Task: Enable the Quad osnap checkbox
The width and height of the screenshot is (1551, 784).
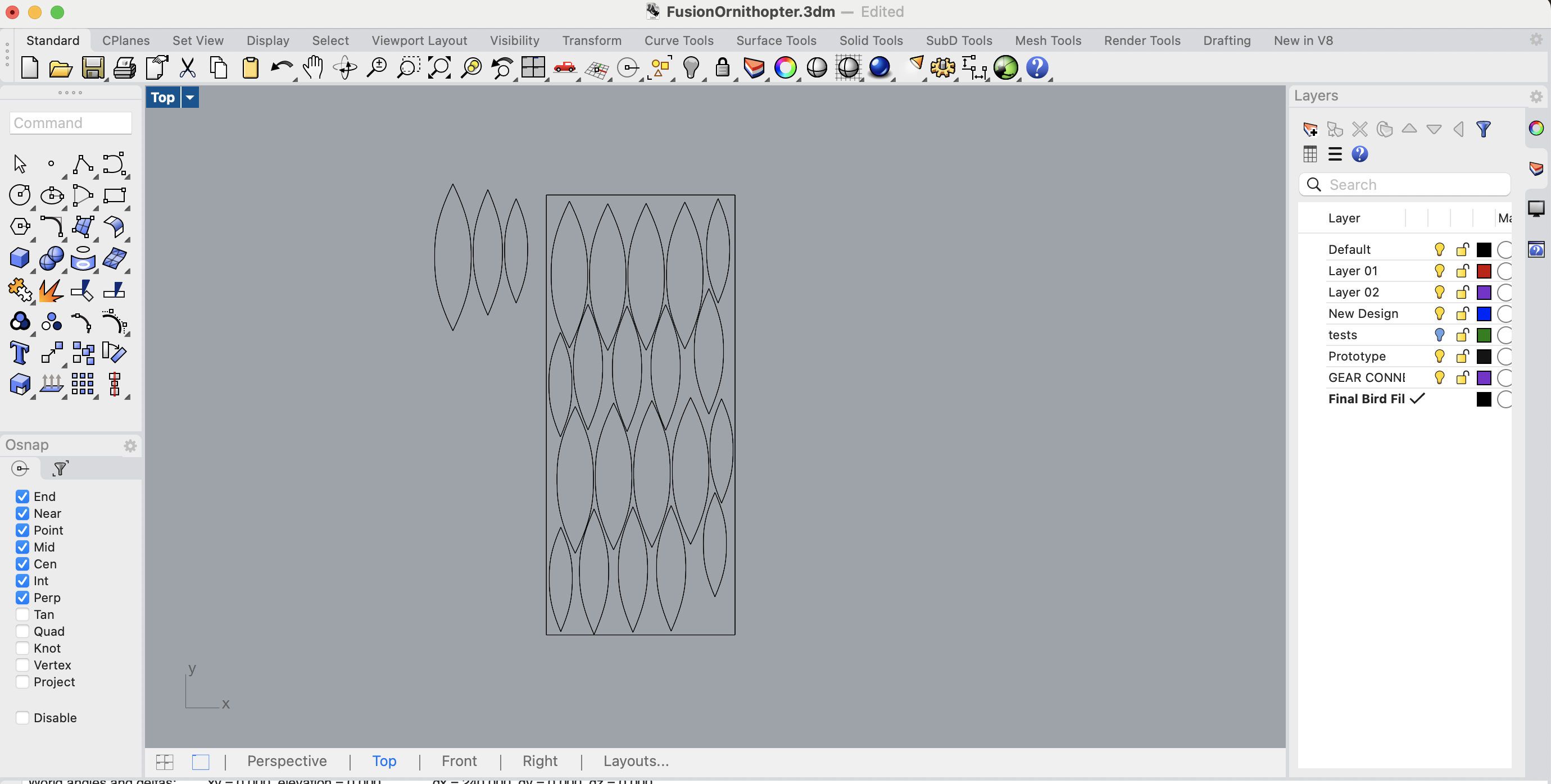Action: [22, 631]
